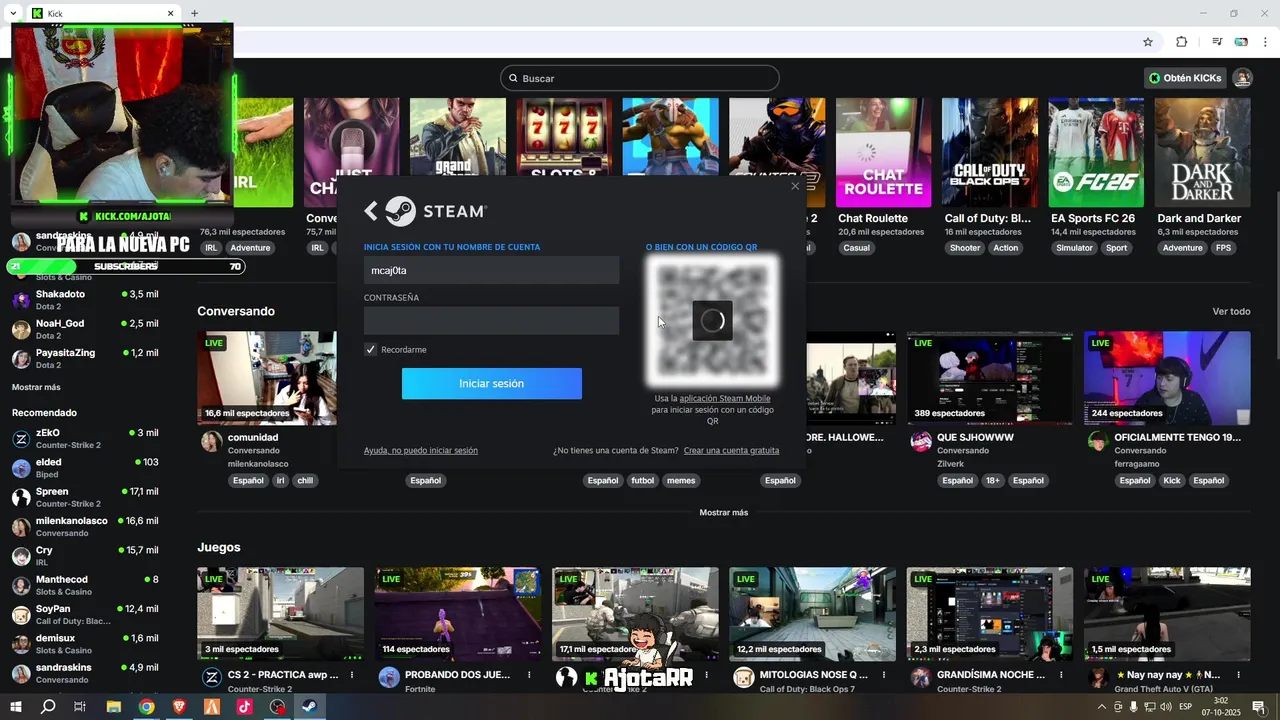This screenshot has height=720, width=1280.
Task: Select the Simulator tag
Action: point(1074,248)
